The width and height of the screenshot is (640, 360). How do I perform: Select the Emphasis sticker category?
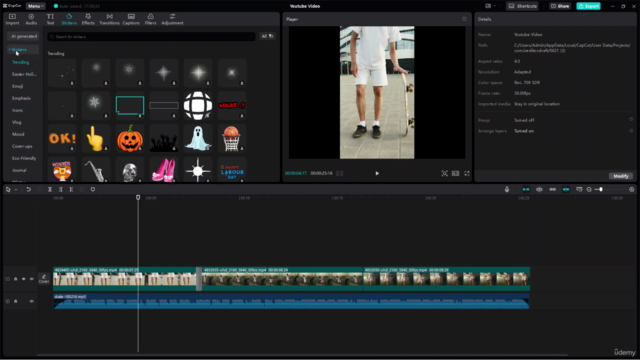click(21, 98)
